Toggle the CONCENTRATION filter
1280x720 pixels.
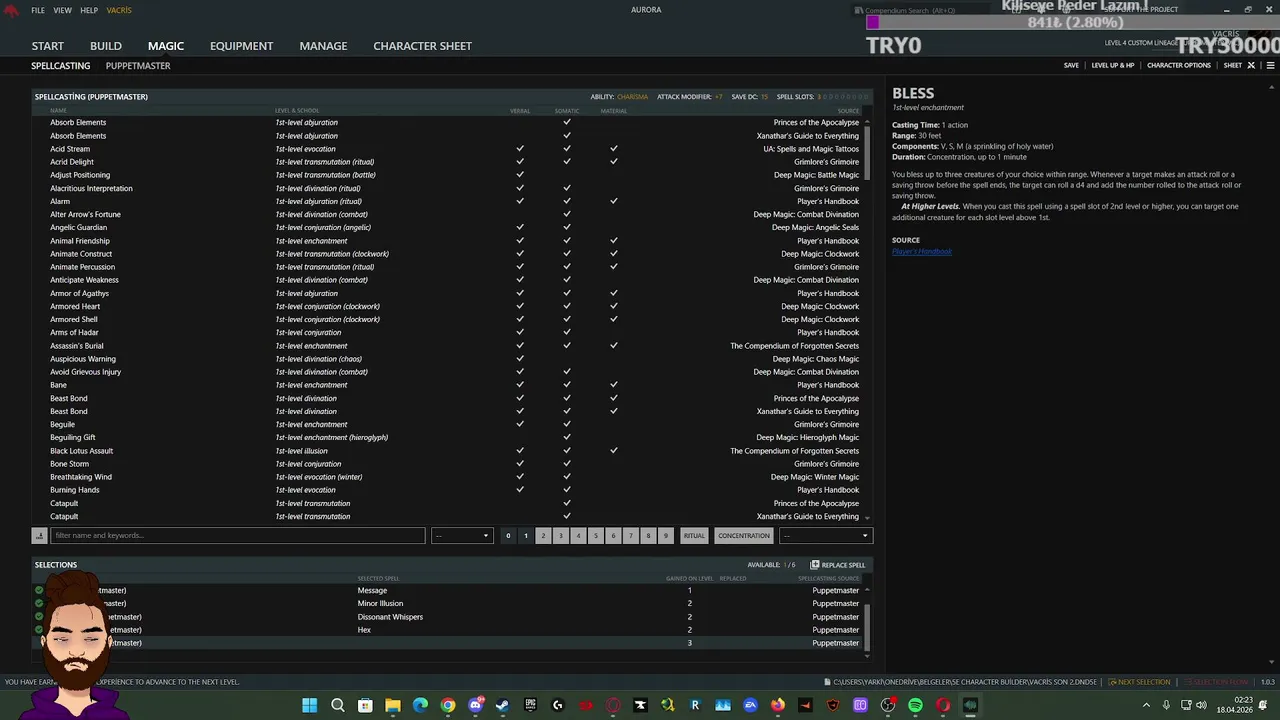744,536
